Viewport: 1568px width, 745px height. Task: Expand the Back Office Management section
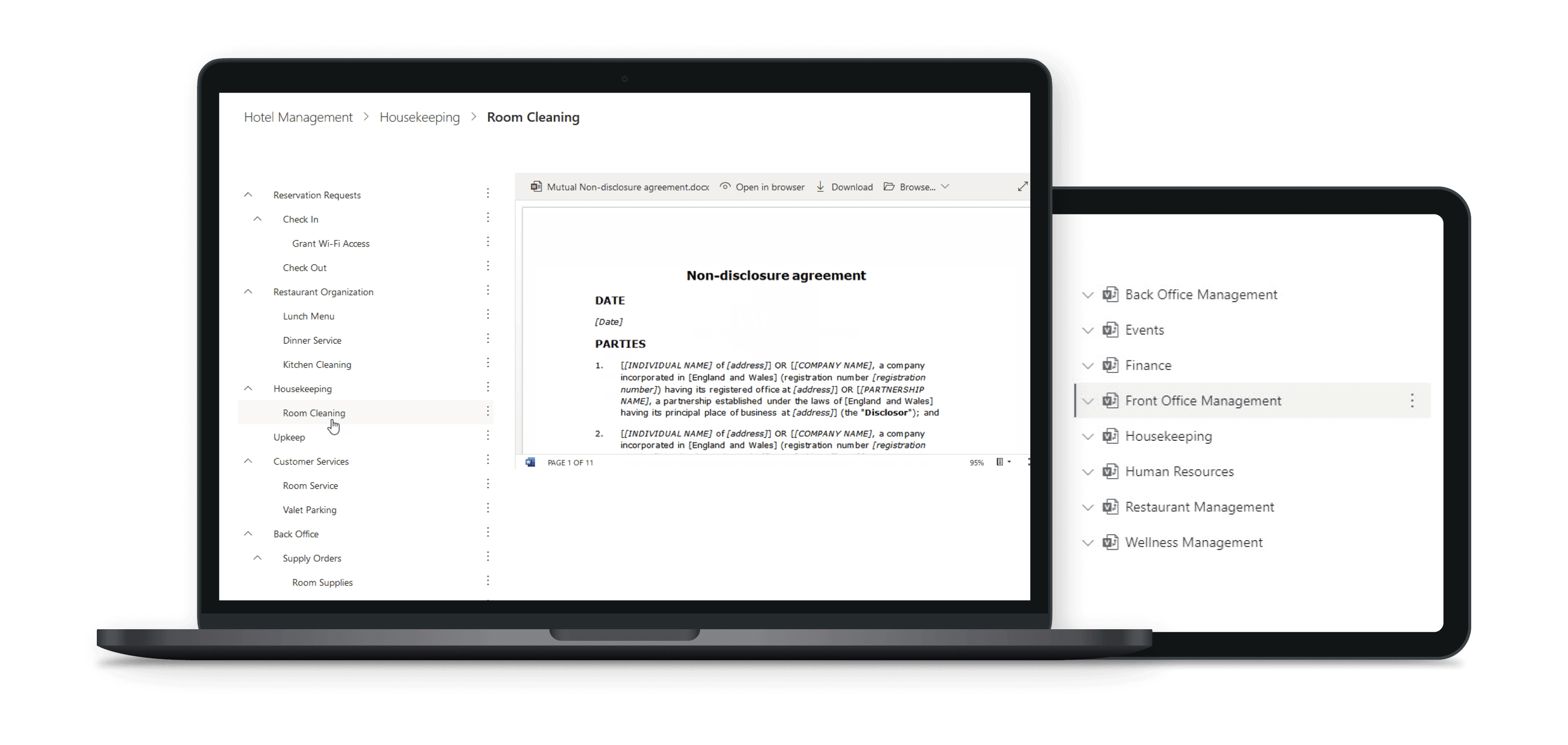click(x=1088, y=294)
